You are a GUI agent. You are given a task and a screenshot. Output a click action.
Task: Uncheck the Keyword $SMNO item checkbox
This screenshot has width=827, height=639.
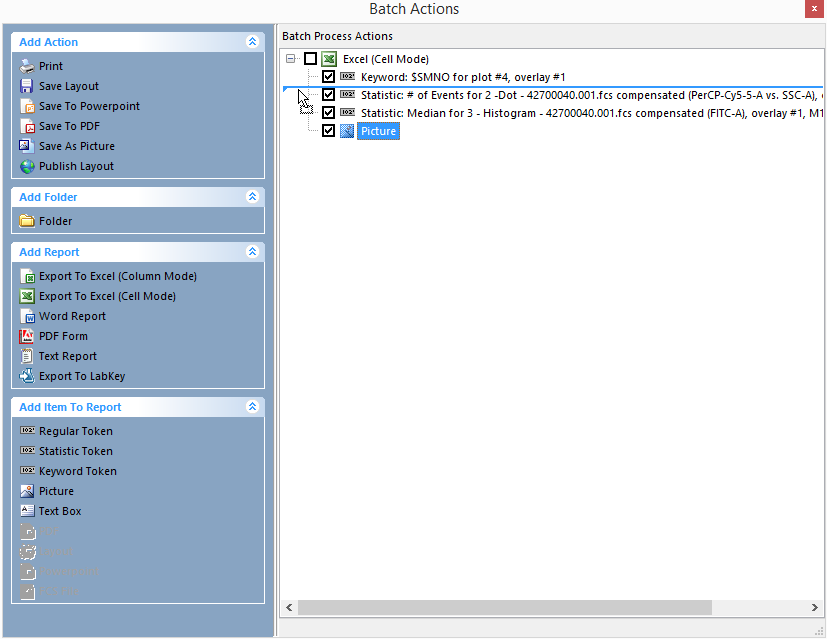(328, 77)
